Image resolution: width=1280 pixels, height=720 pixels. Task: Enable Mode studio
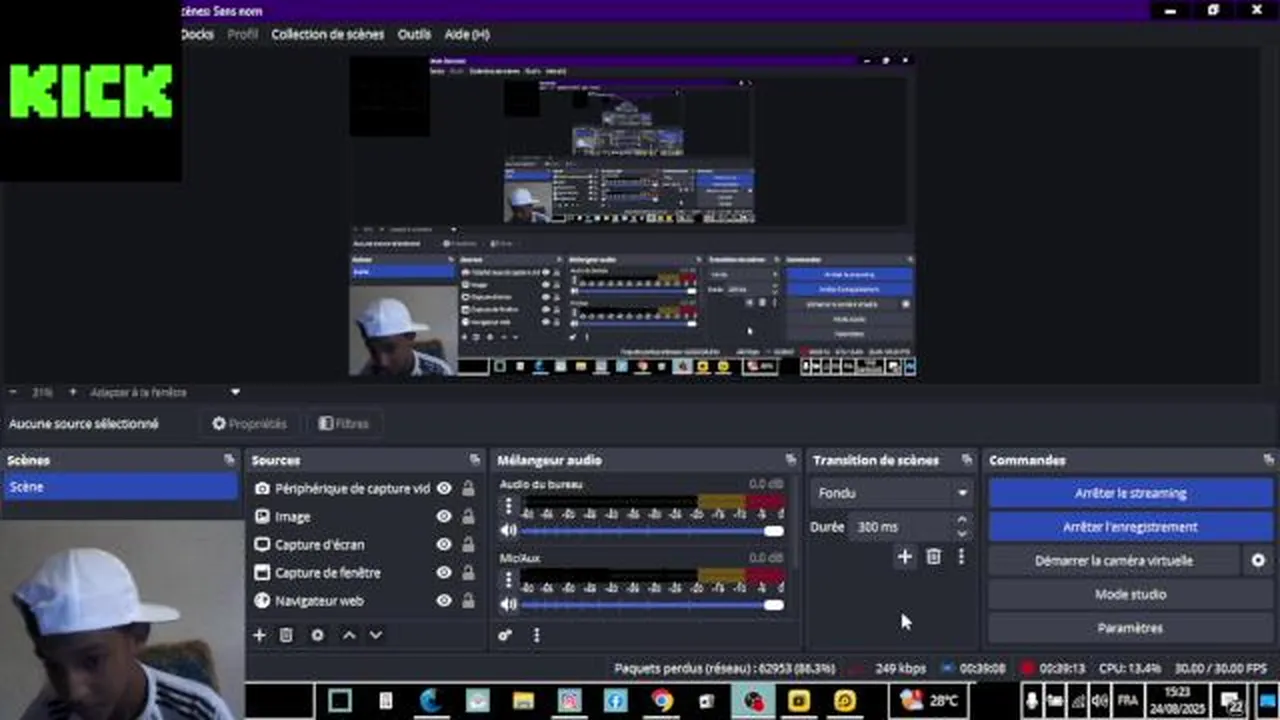coord(1130,594)
